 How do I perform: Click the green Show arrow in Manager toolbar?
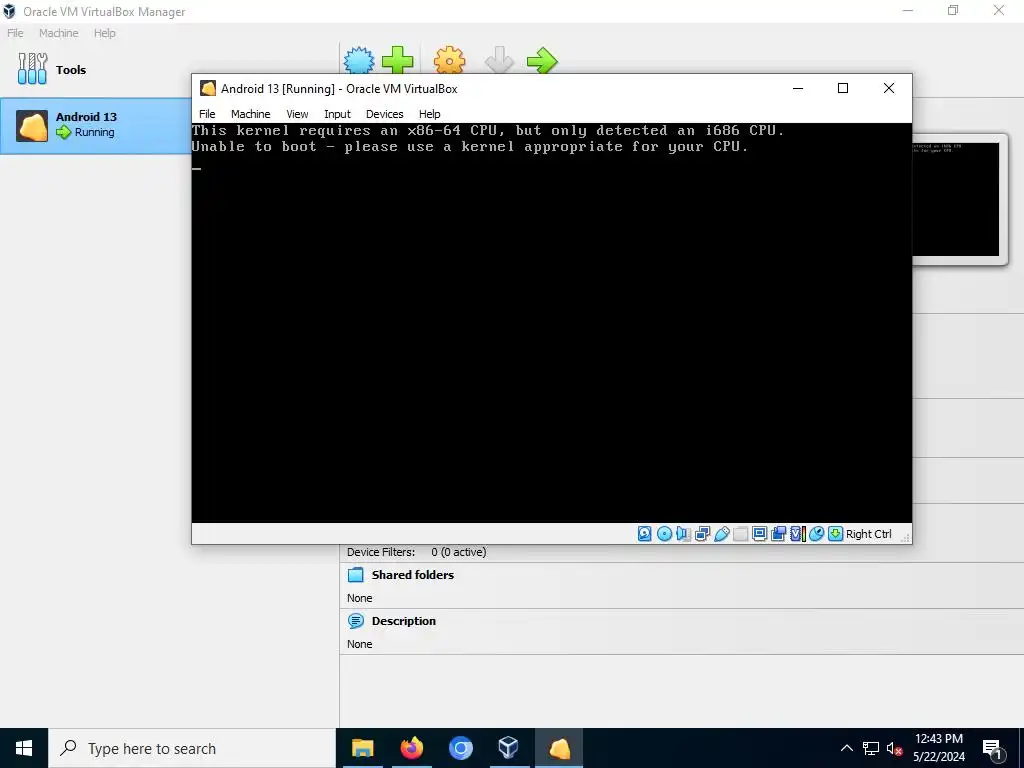click(x=542, y=61)
